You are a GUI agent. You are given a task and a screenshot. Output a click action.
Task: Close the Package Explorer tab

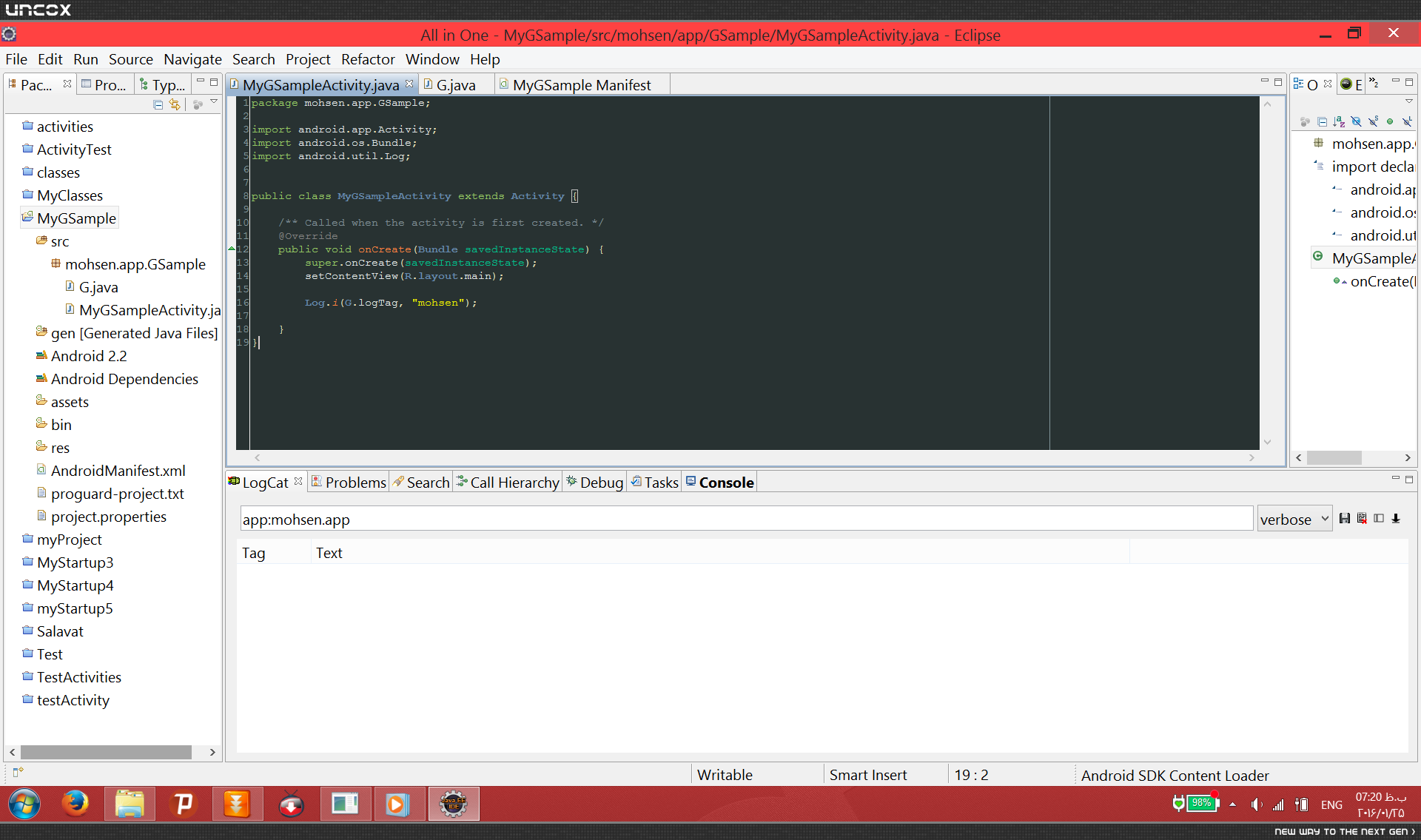click(x=67, y=84)
